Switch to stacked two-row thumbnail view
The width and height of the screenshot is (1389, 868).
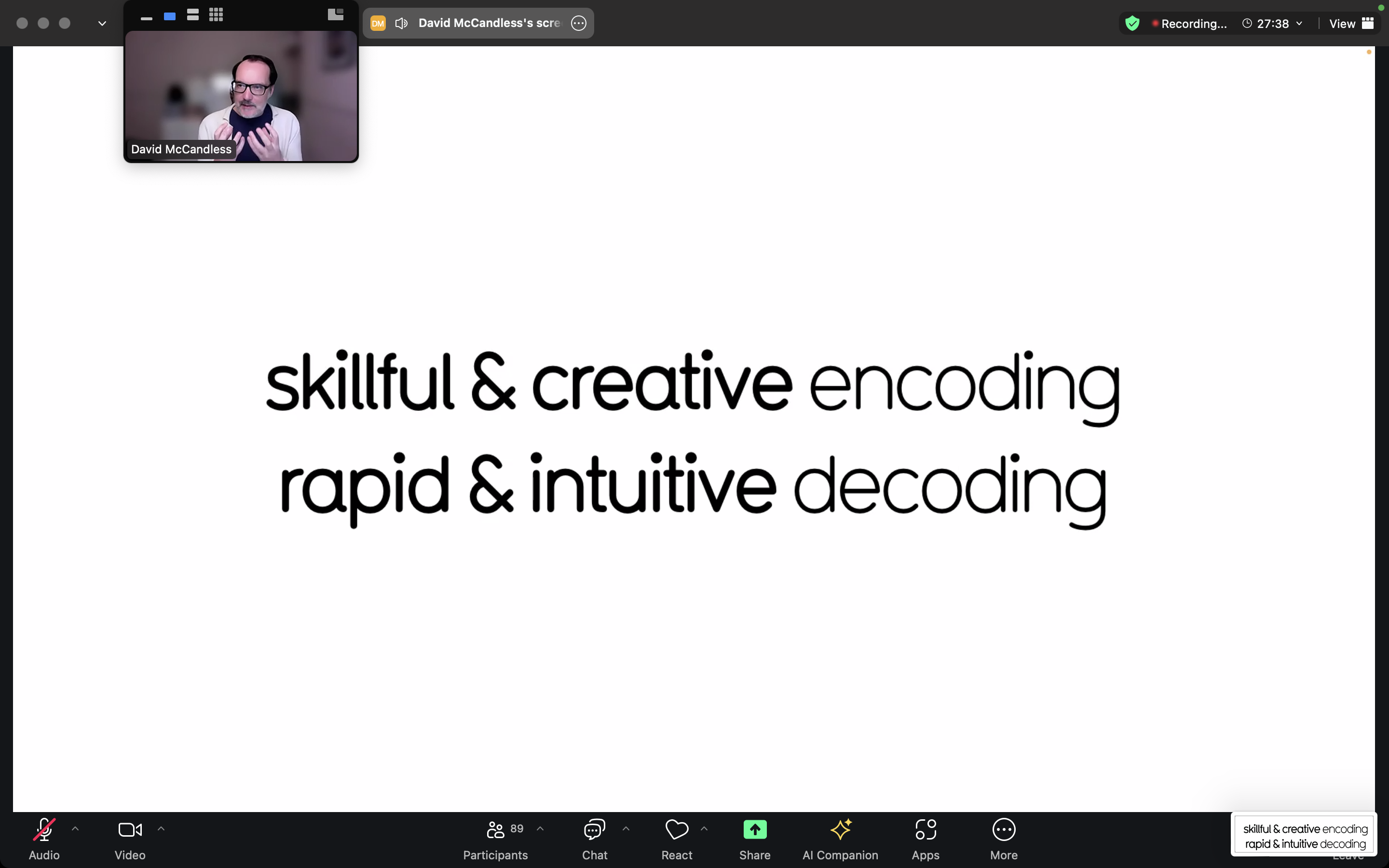pyautogui.click(x=193, y=15)
